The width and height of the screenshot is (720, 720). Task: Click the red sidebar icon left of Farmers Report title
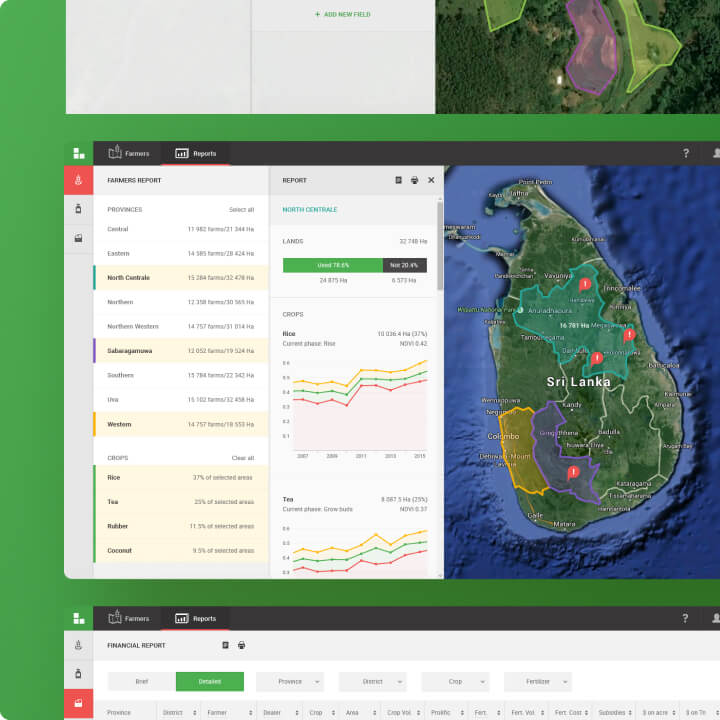79,180
